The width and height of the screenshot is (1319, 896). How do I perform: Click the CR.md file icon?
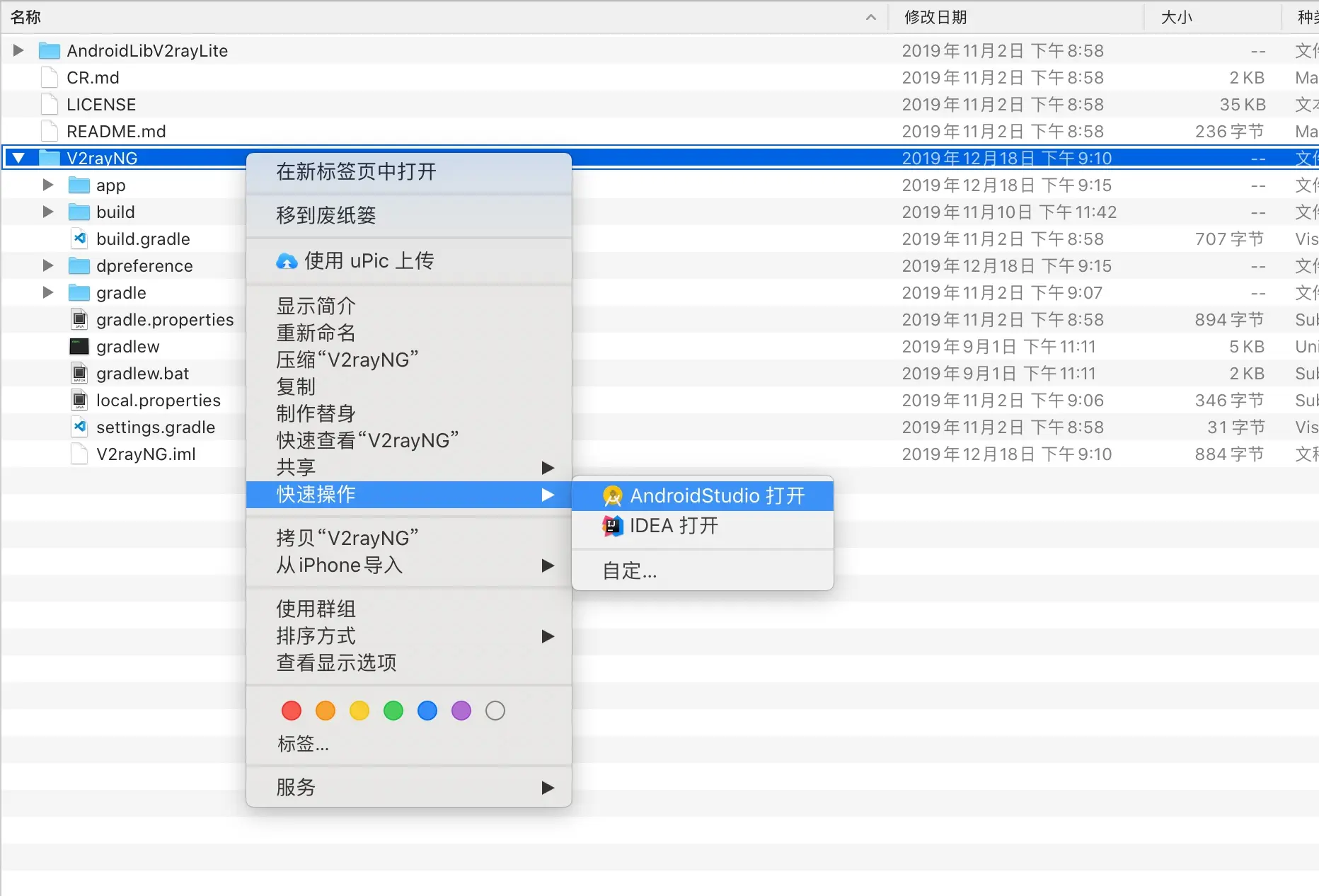(x=50, y=78)
